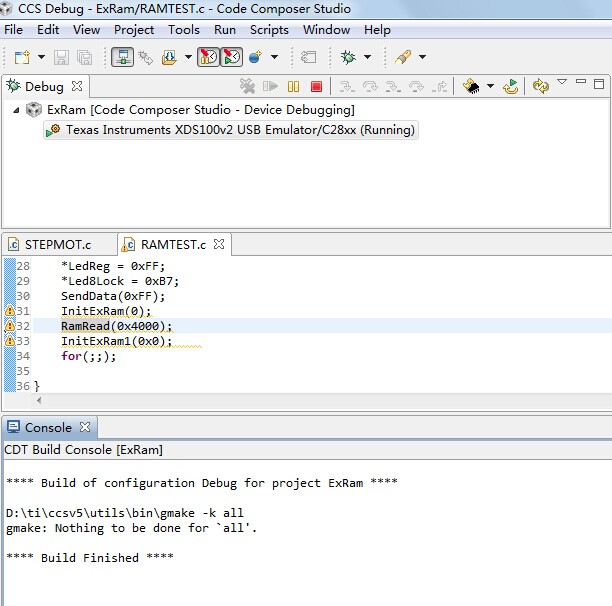Switch to the STEPMOT.c editor tab
This screenshot has height=606, width=612.
57,244
